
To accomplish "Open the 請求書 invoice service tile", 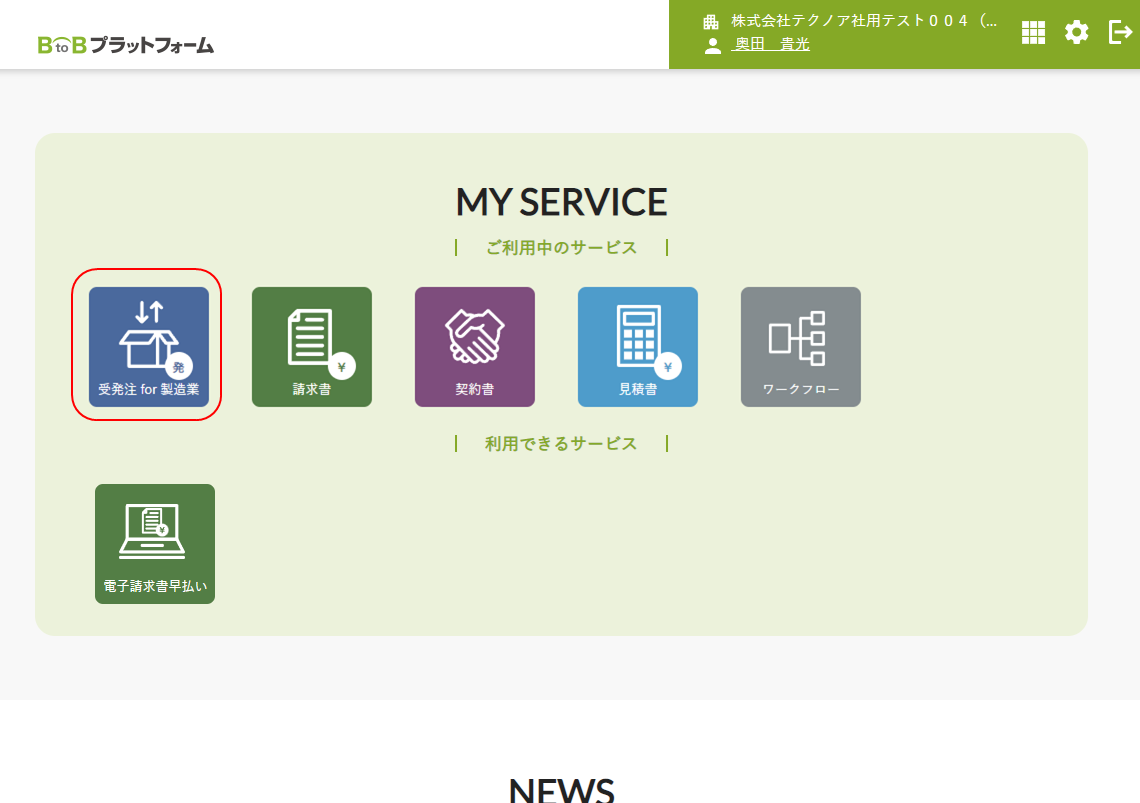I will click(x=311, y=346).
